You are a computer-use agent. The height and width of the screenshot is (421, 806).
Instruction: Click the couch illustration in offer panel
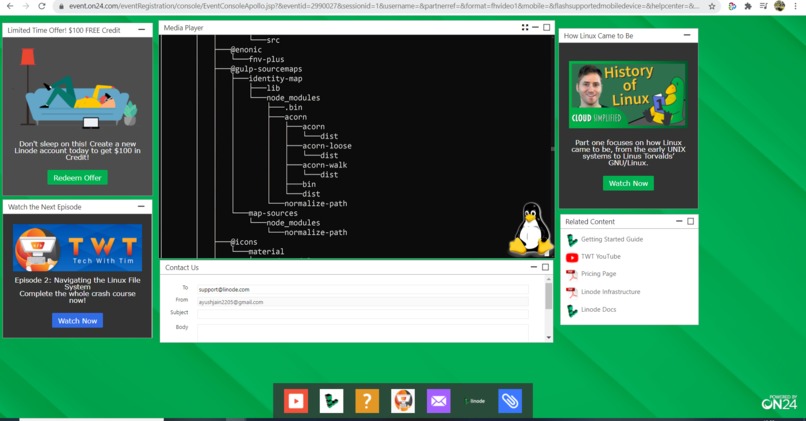click(79, 88)
